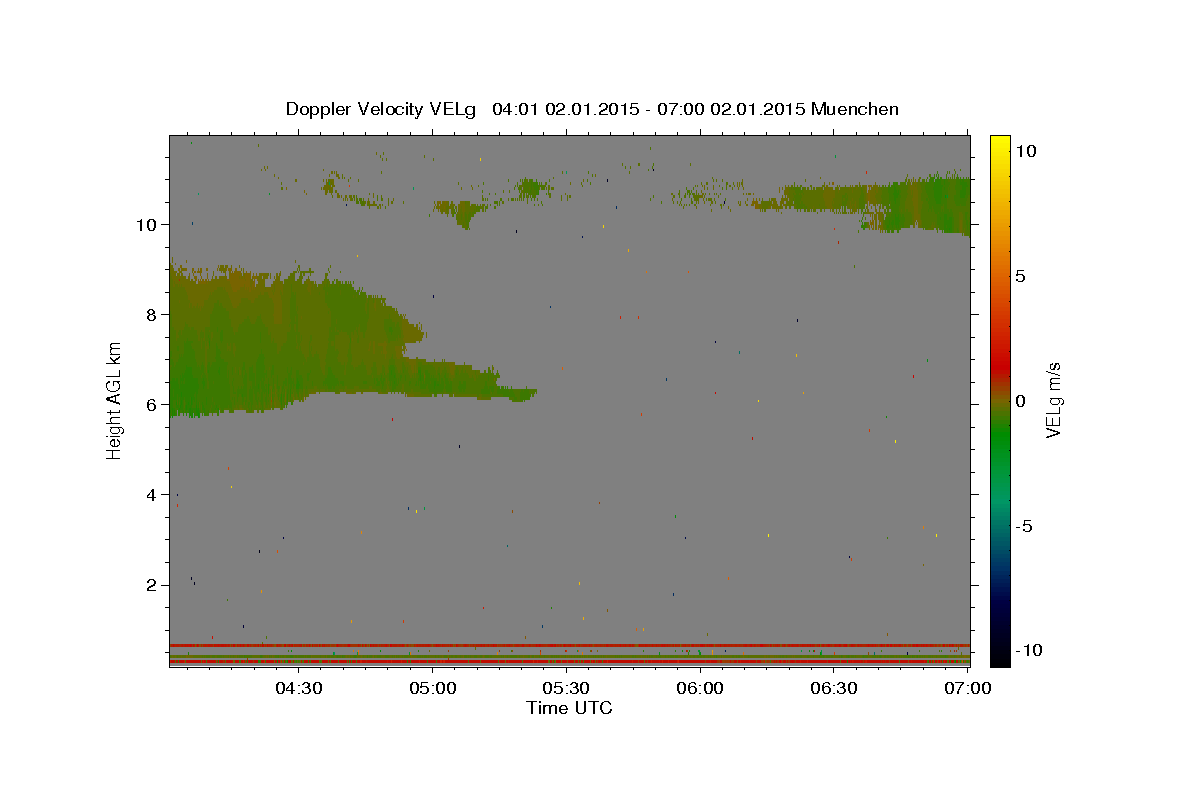Image resolution: width=1200 pixels, height=800 pixels.
Task: Click the 05:30 time tick label
Action: coord(566,688)
